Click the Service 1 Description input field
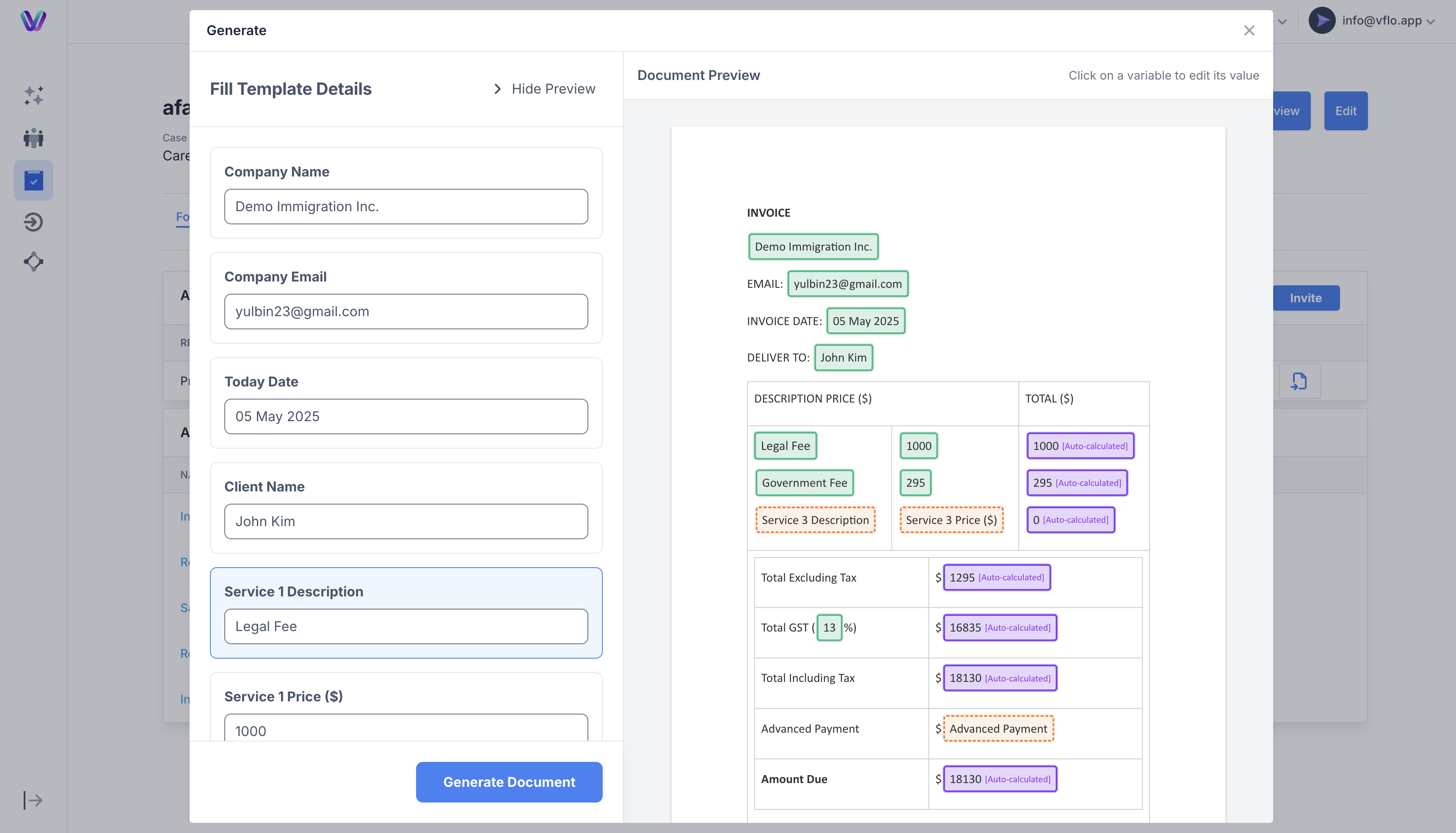Image resolution: width=1456 pixels, height=833 pixels. point(405,626)
